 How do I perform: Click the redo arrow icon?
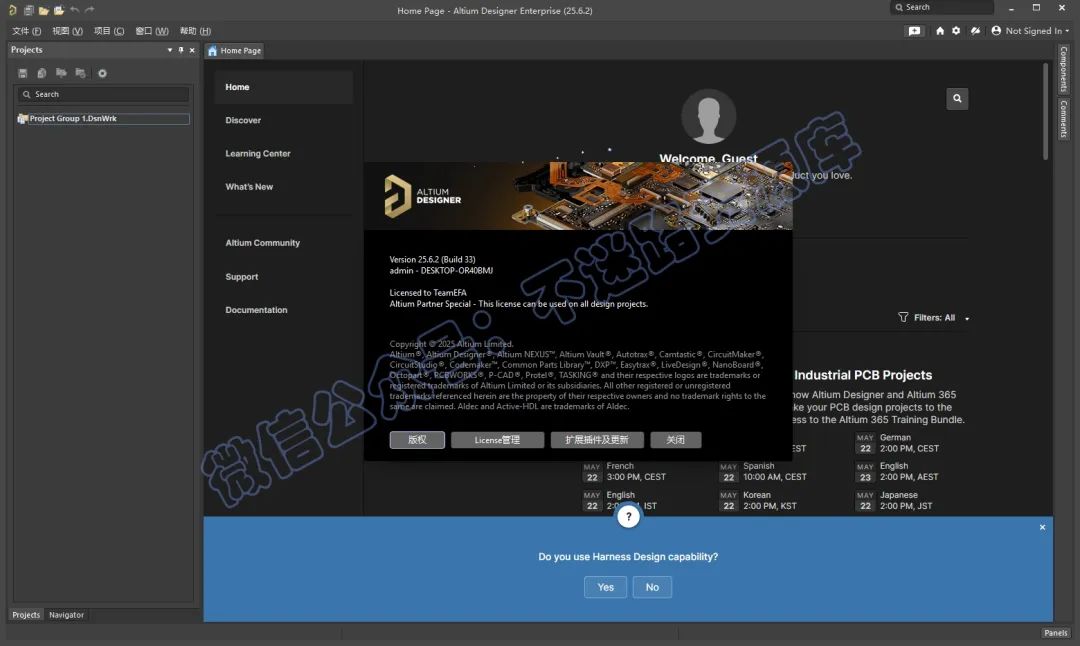(x=89, y=10)
